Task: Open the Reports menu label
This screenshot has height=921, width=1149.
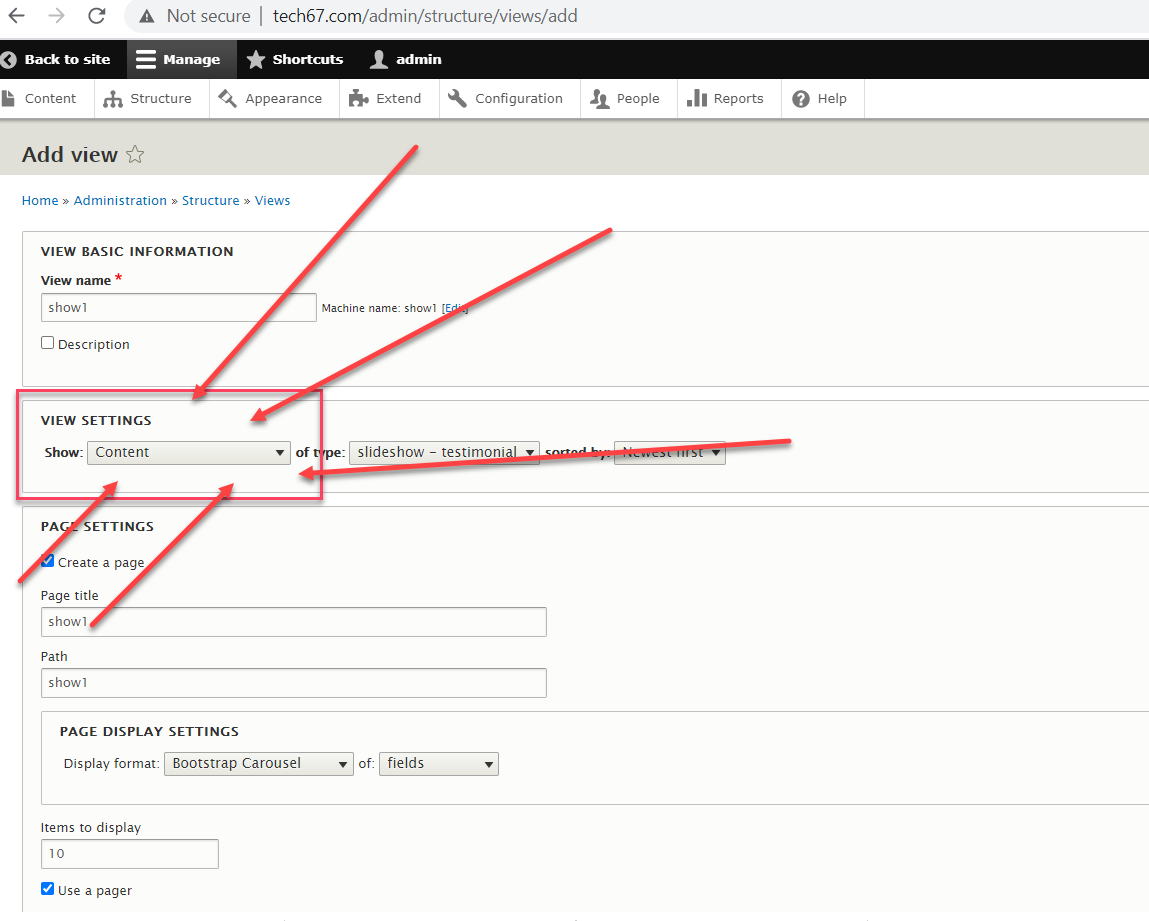Action: 739,99
